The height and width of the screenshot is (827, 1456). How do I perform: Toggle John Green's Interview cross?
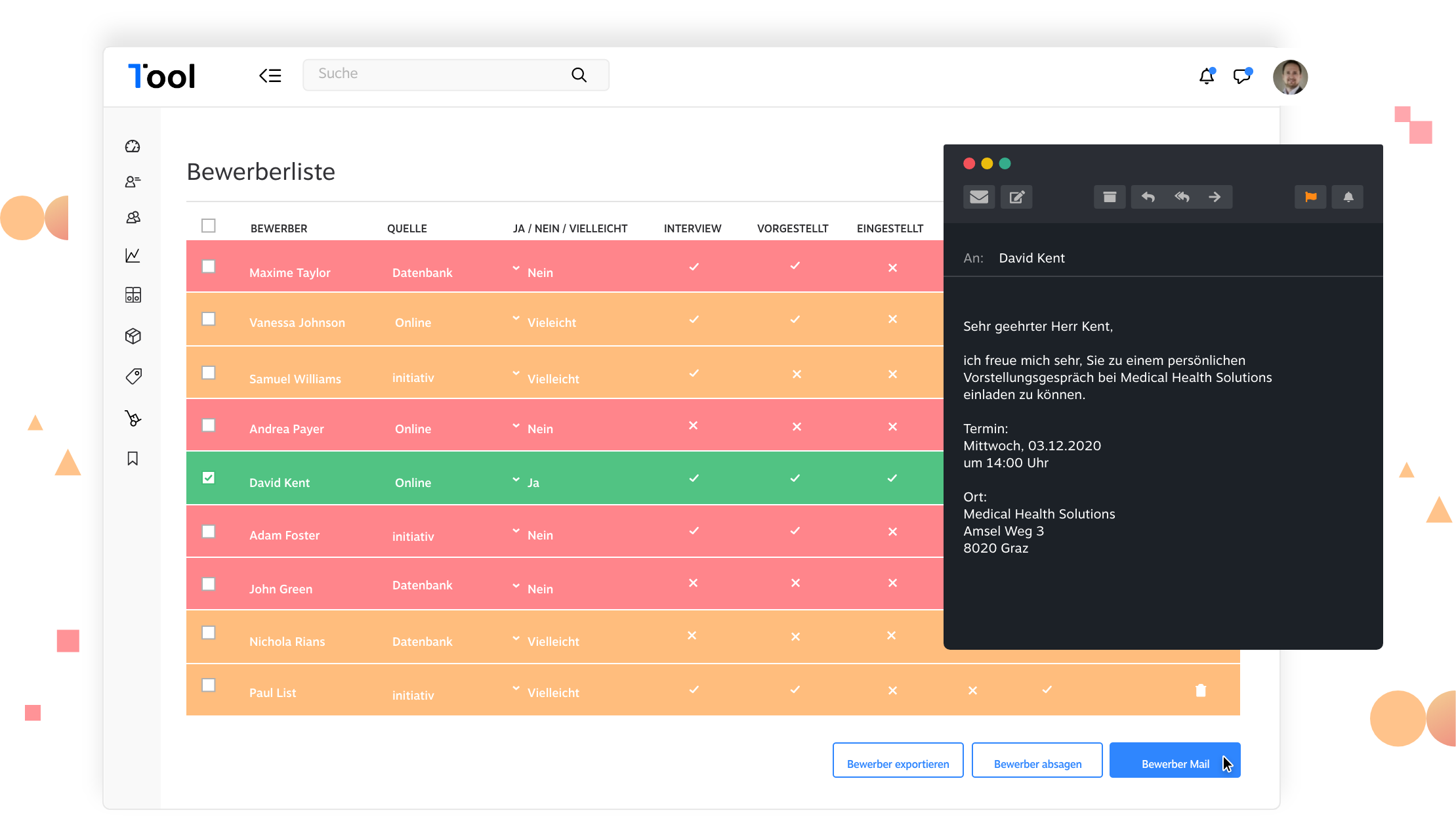pyautogui.click(x=693, y=583)
